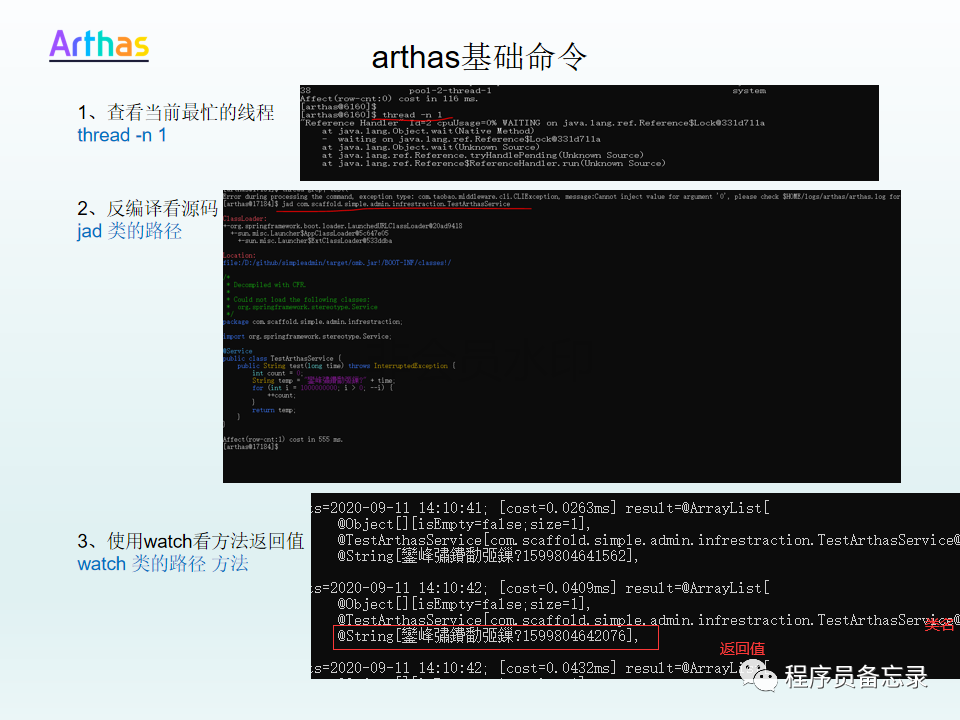Click the watch result line with 'cost=0.0409ms'

(541, 588)
